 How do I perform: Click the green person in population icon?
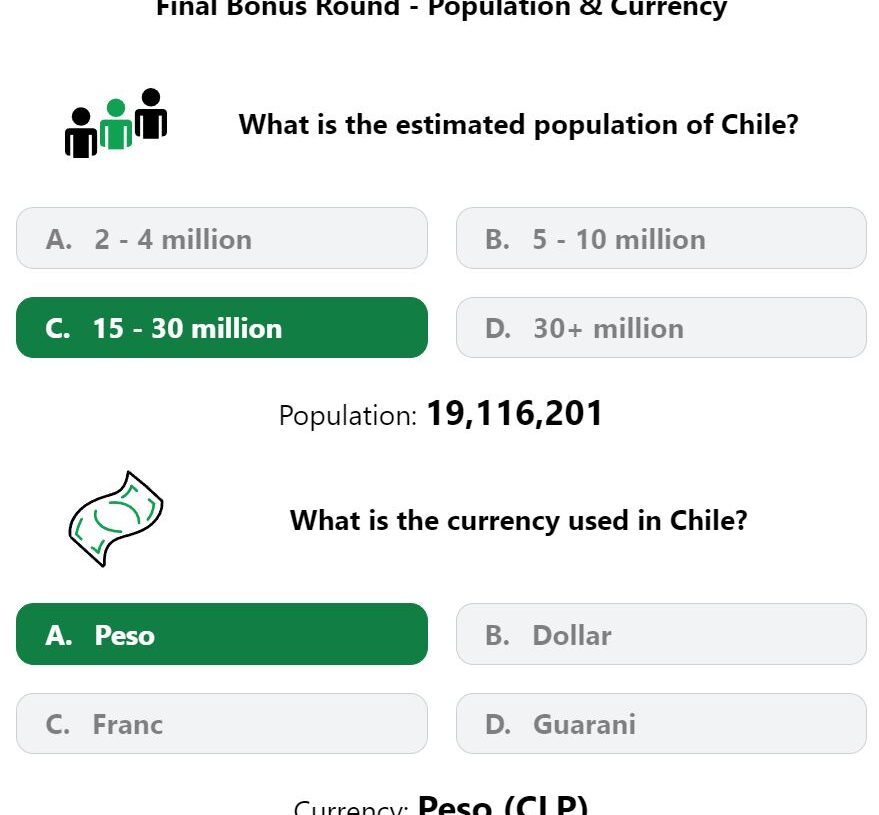(116, 124)
